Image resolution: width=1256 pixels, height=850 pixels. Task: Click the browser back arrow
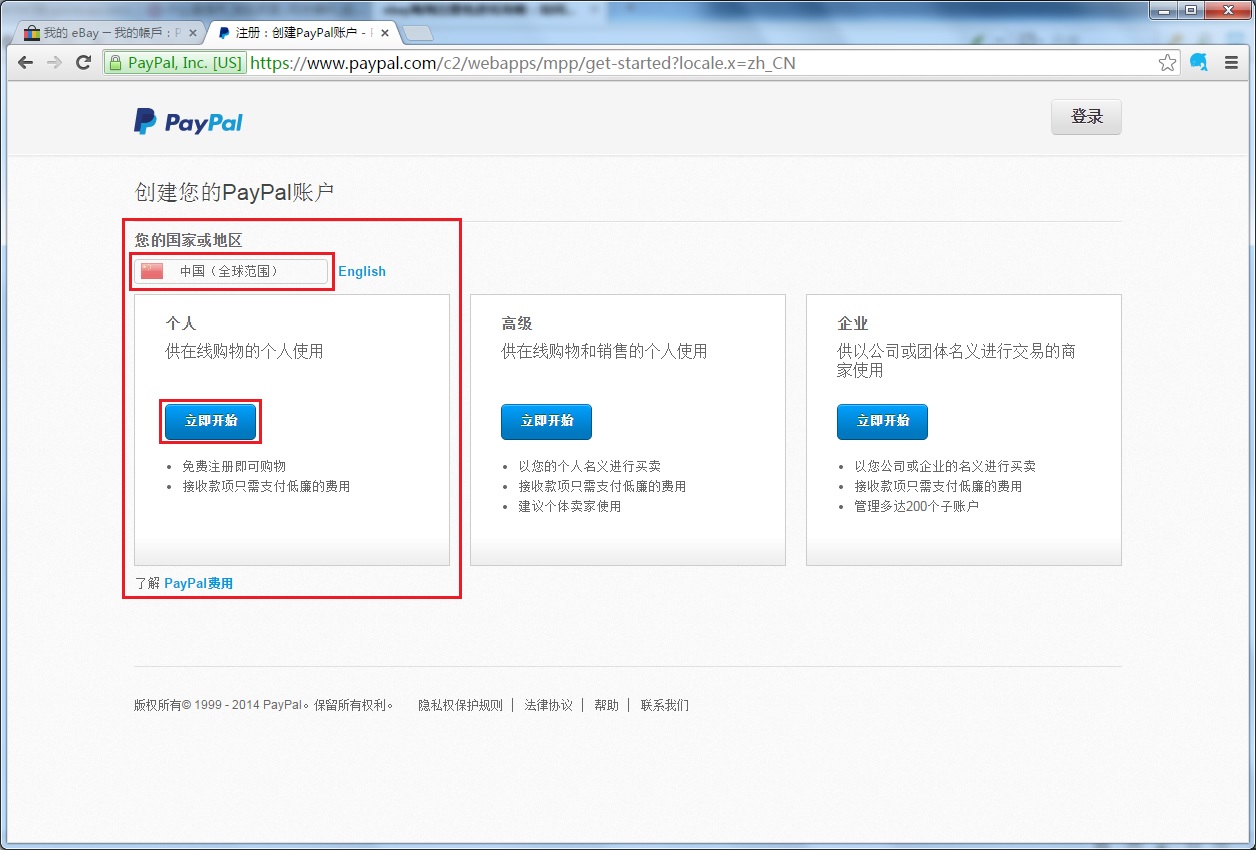26,63
